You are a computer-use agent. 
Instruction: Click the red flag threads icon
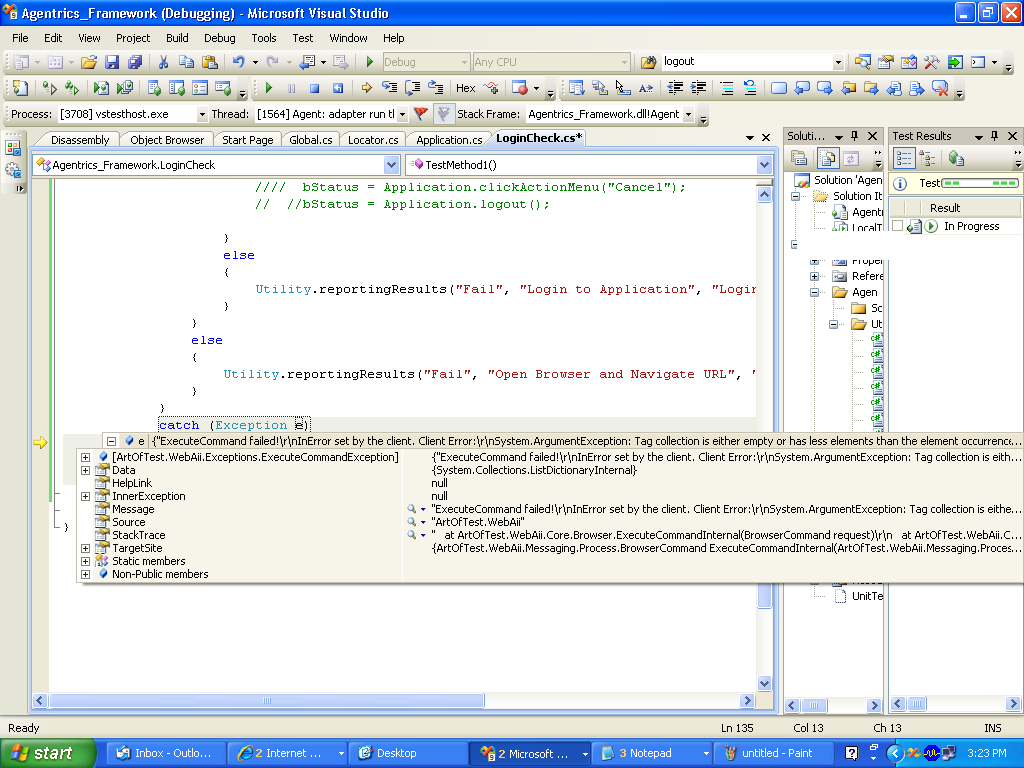click(x=421, y=114)
